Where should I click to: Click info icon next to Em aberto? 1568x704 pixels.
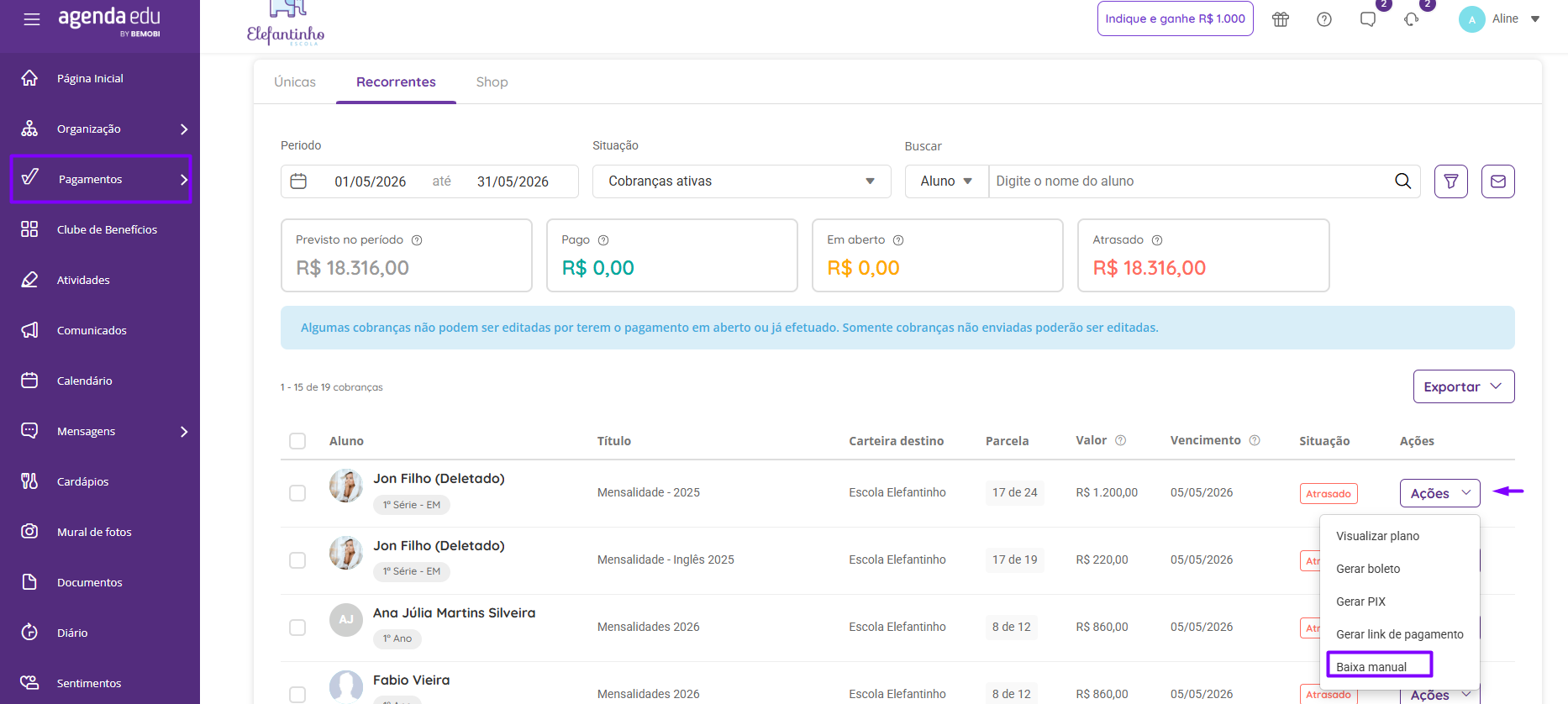(898, 240)
